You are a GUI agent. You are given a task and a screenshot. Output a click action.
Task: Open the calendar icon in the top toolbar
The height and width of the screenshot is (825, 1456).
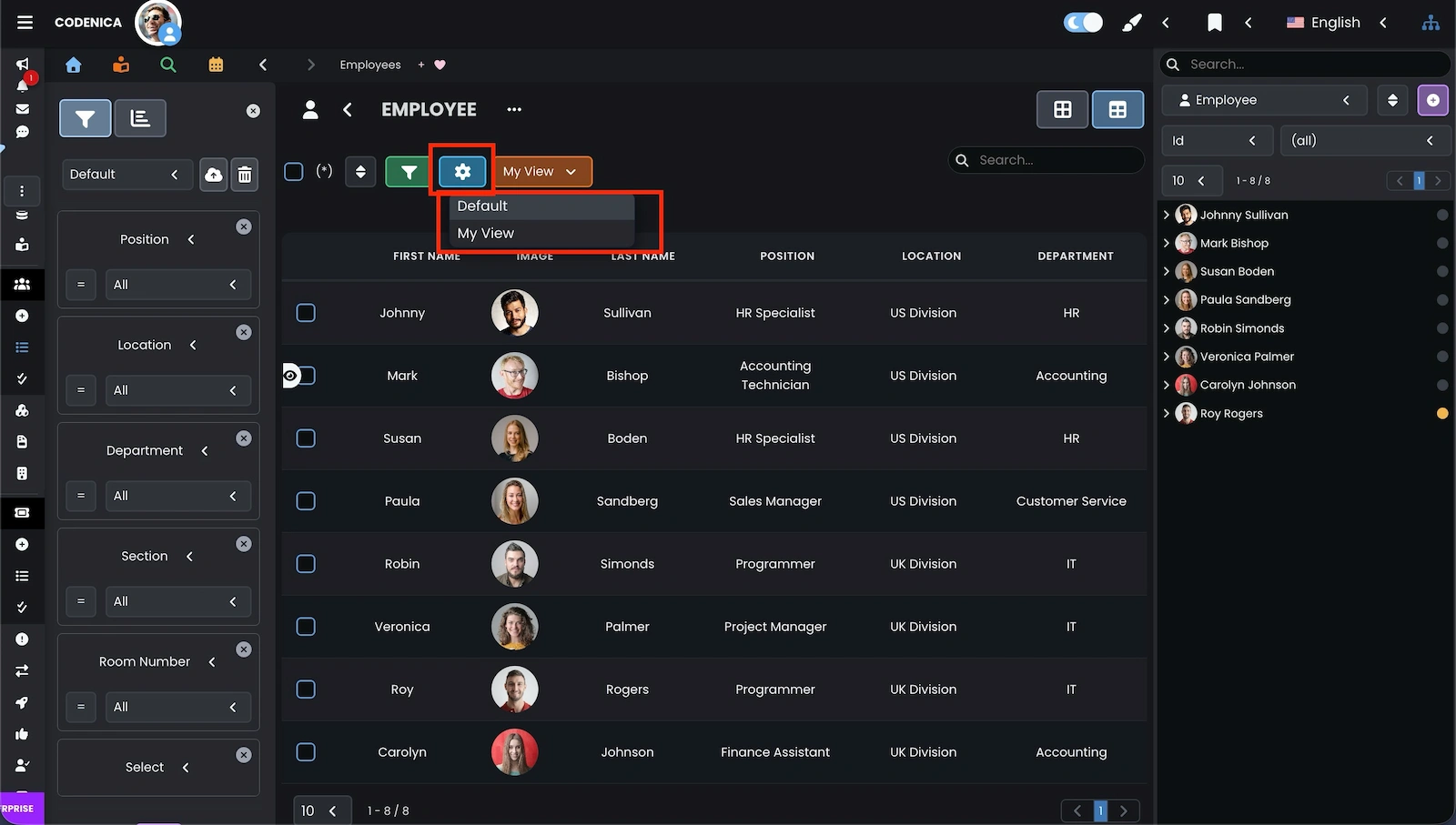tap(216, 65)
